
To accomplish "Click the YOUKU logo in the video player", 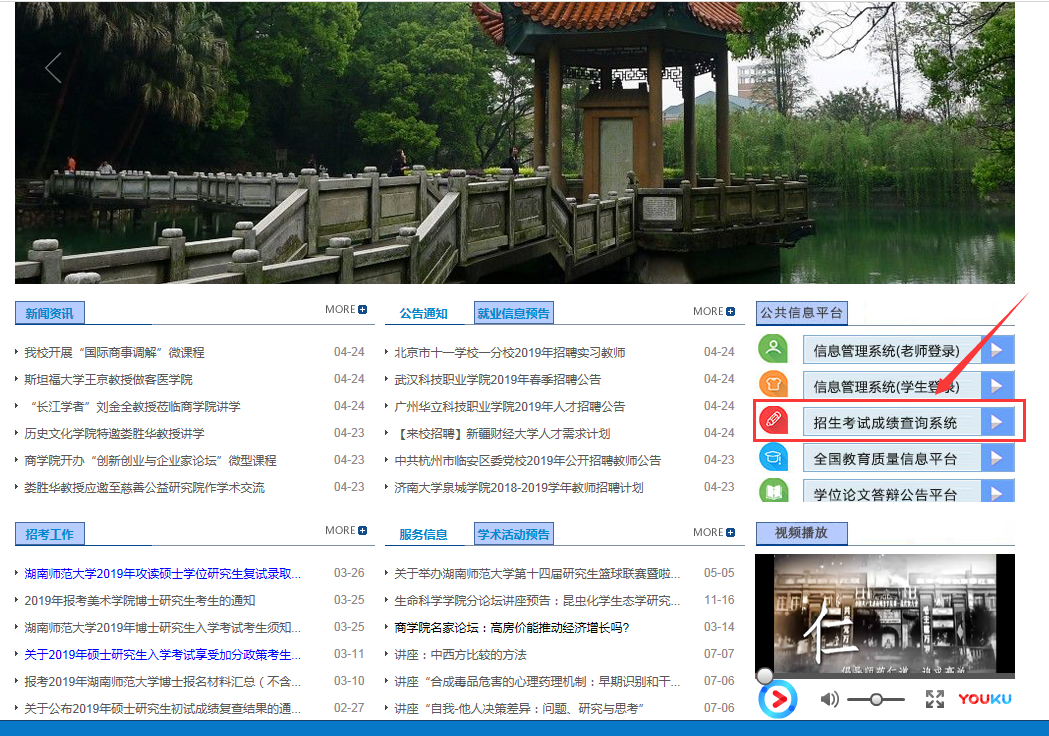I will 984,699.
